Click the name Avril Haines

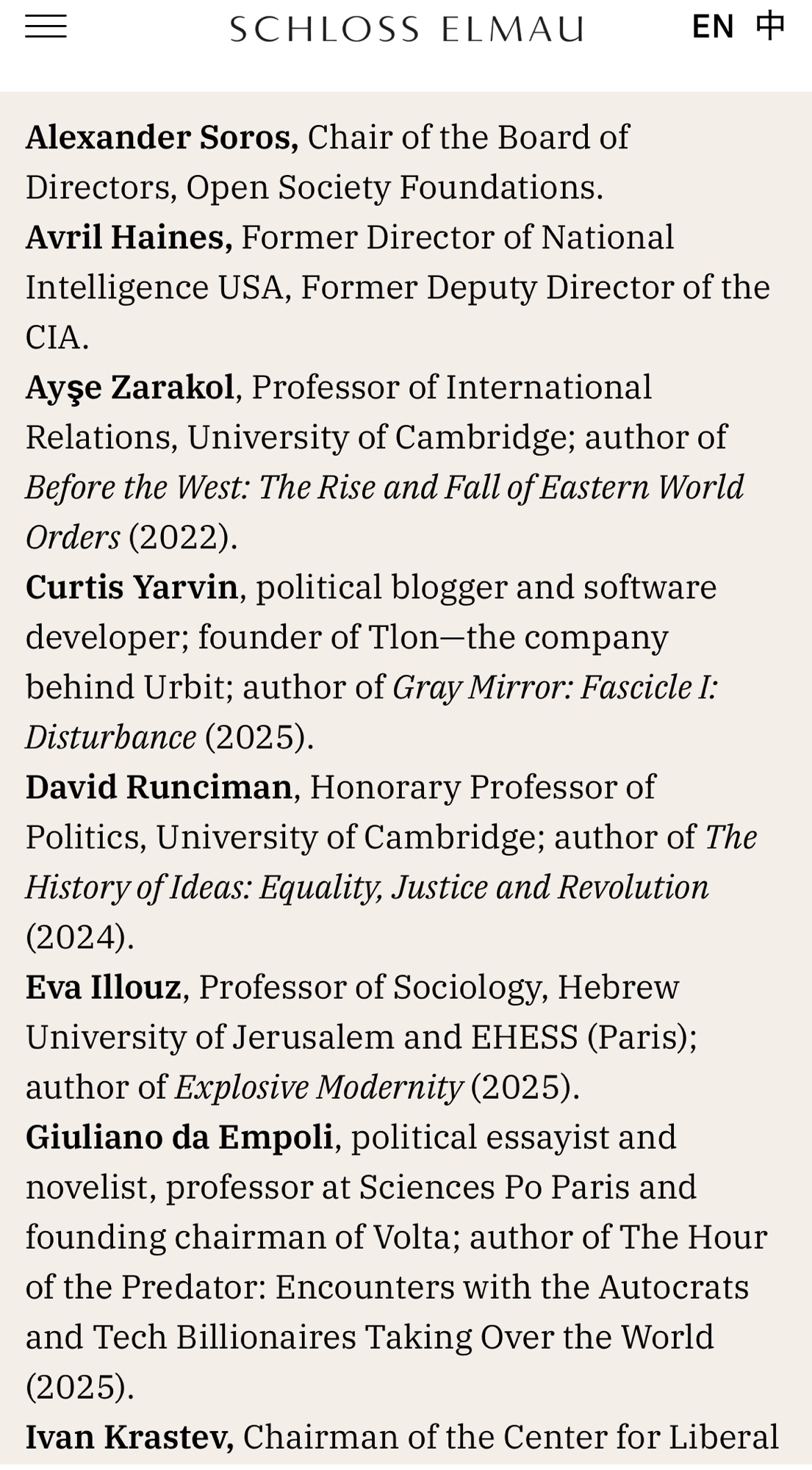129,237
